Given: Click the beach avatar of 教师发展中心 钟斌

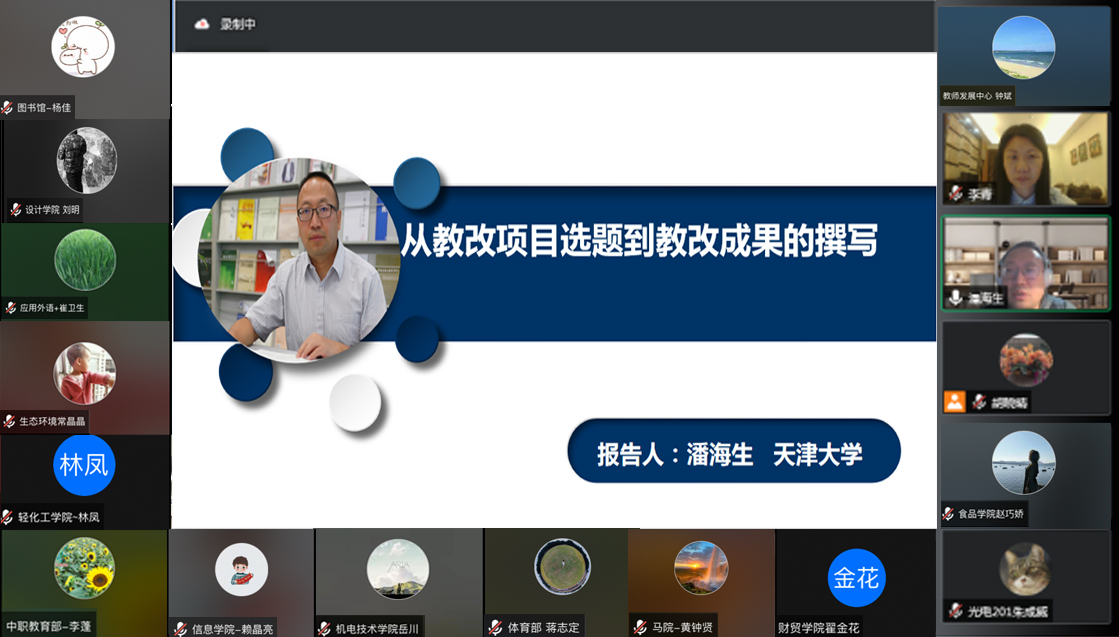Looking at the screenshot, I should [x=1023, y=47].
